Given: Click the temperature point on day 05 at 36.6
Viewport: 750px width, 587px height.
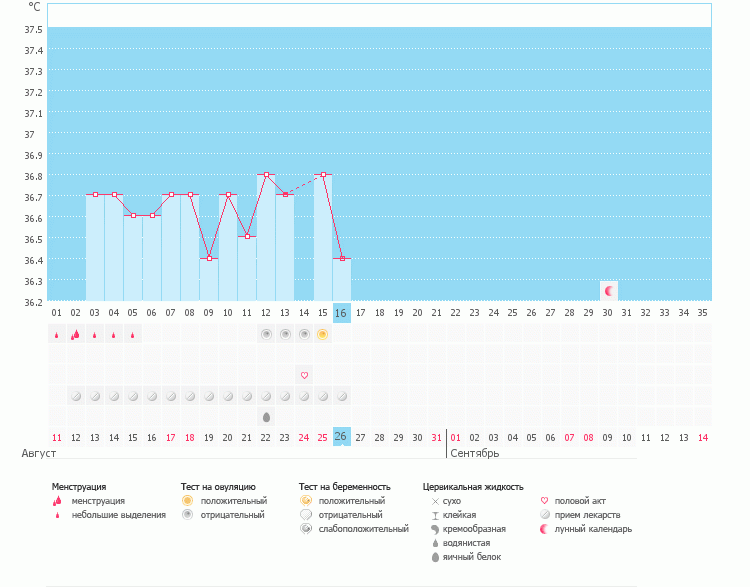Looking at the screenshot, I should tap(133, 216).
